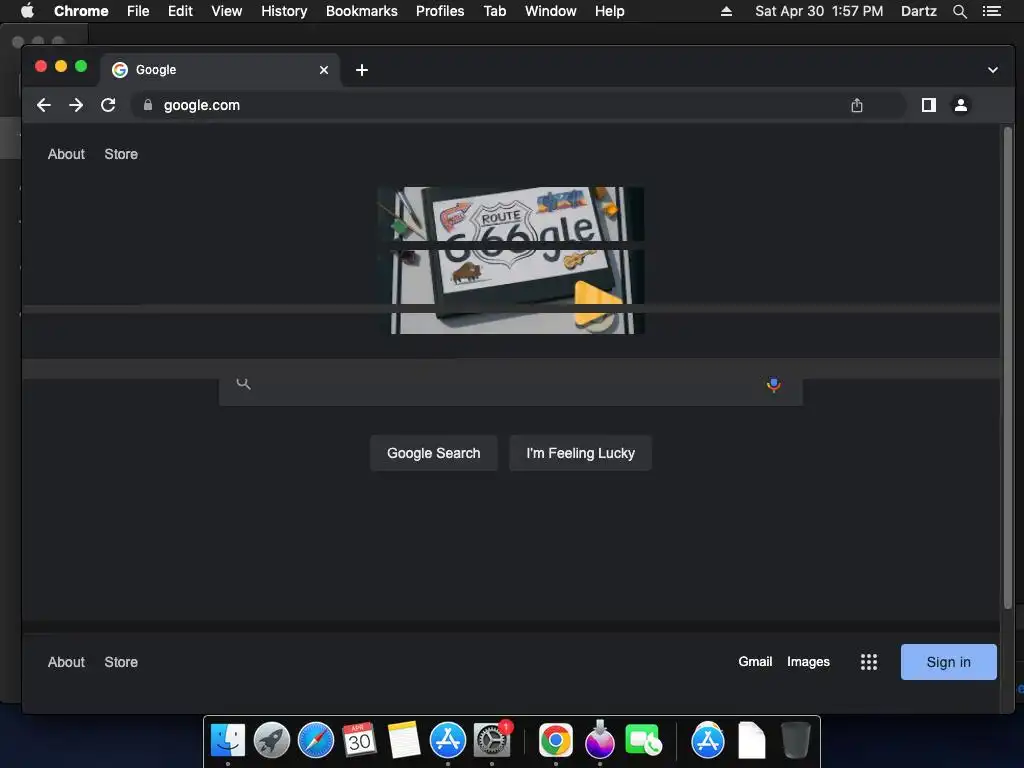Click Chrome icon in the Dock
1024x768 pixels.
point(556,741)
